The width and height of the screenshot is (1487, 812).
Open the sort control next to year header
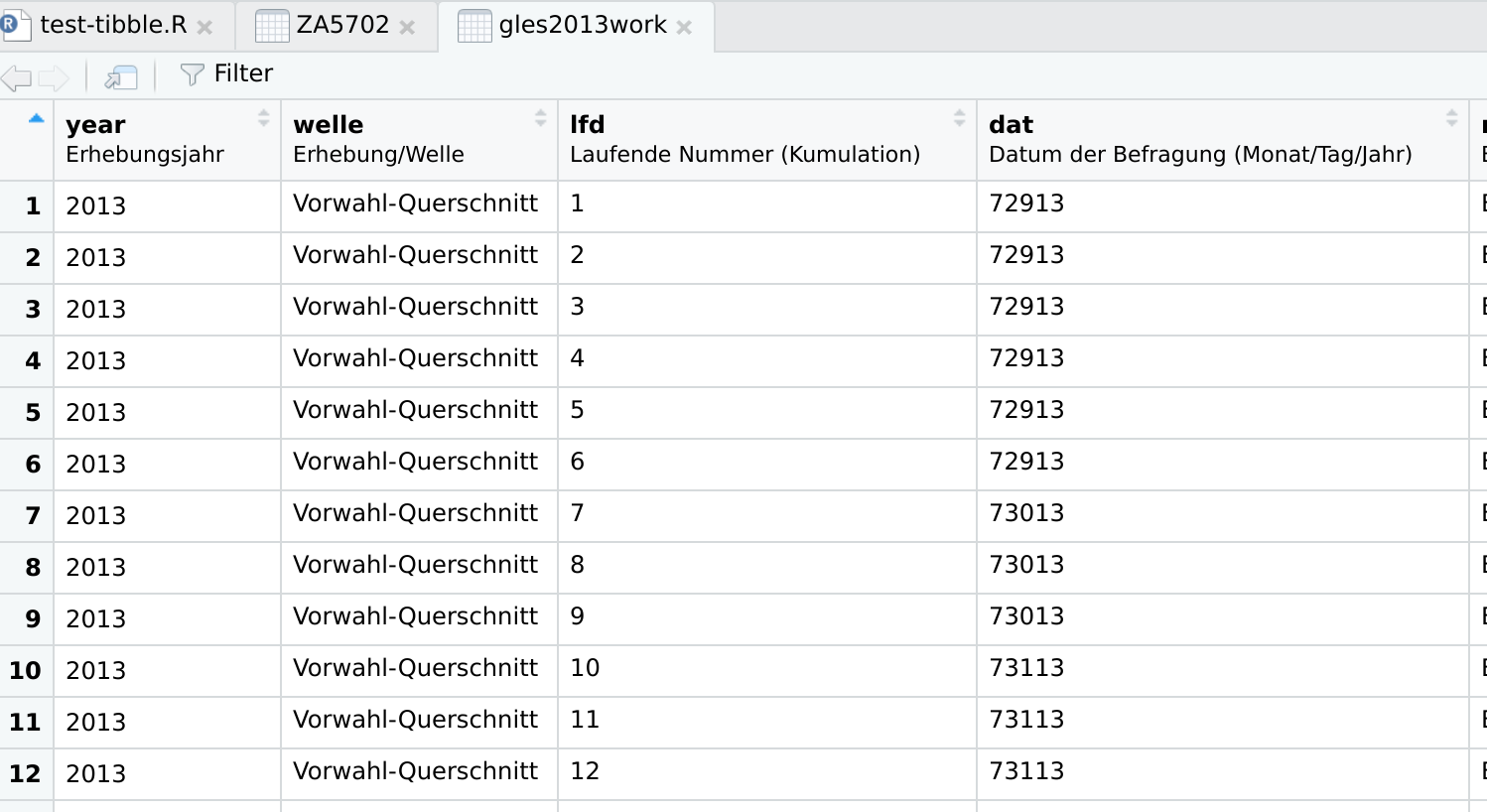pyautogui.click(x=264, y=117)
